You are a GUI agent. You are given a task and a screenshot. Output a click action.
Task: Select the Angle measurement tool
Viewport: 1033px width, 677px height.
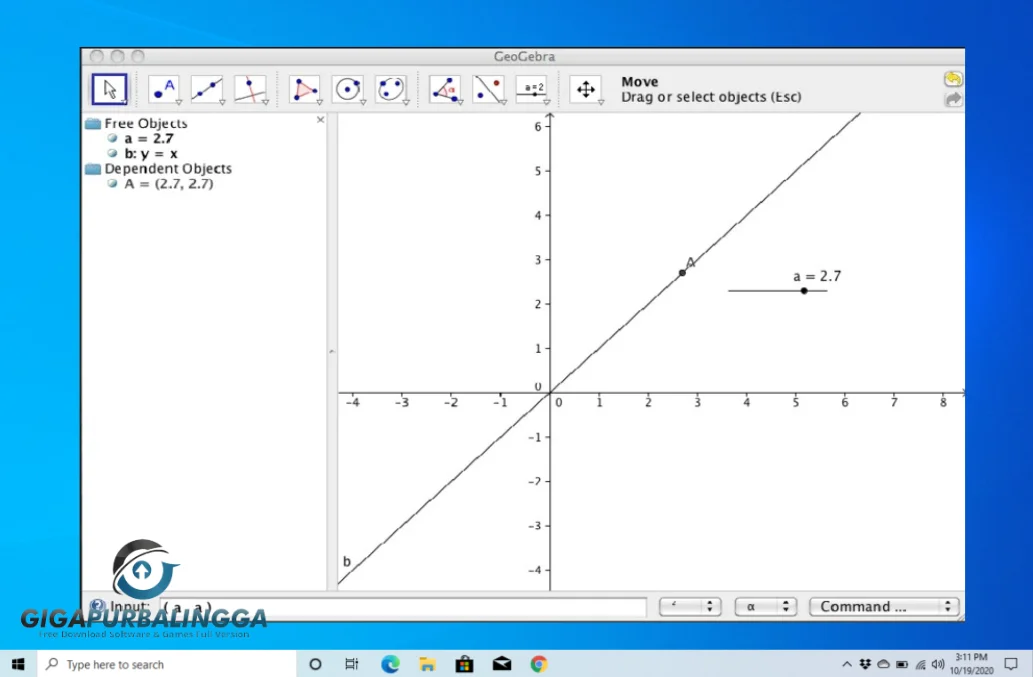coord(444,89)
